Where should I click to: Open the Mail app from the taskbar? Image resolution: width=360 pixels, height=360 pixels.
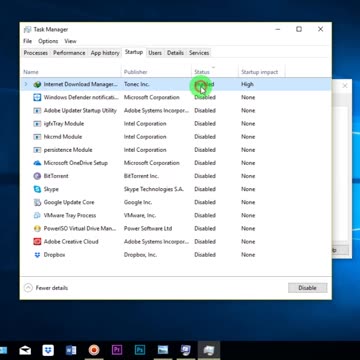pyautogui.click(x=25, y=350)
